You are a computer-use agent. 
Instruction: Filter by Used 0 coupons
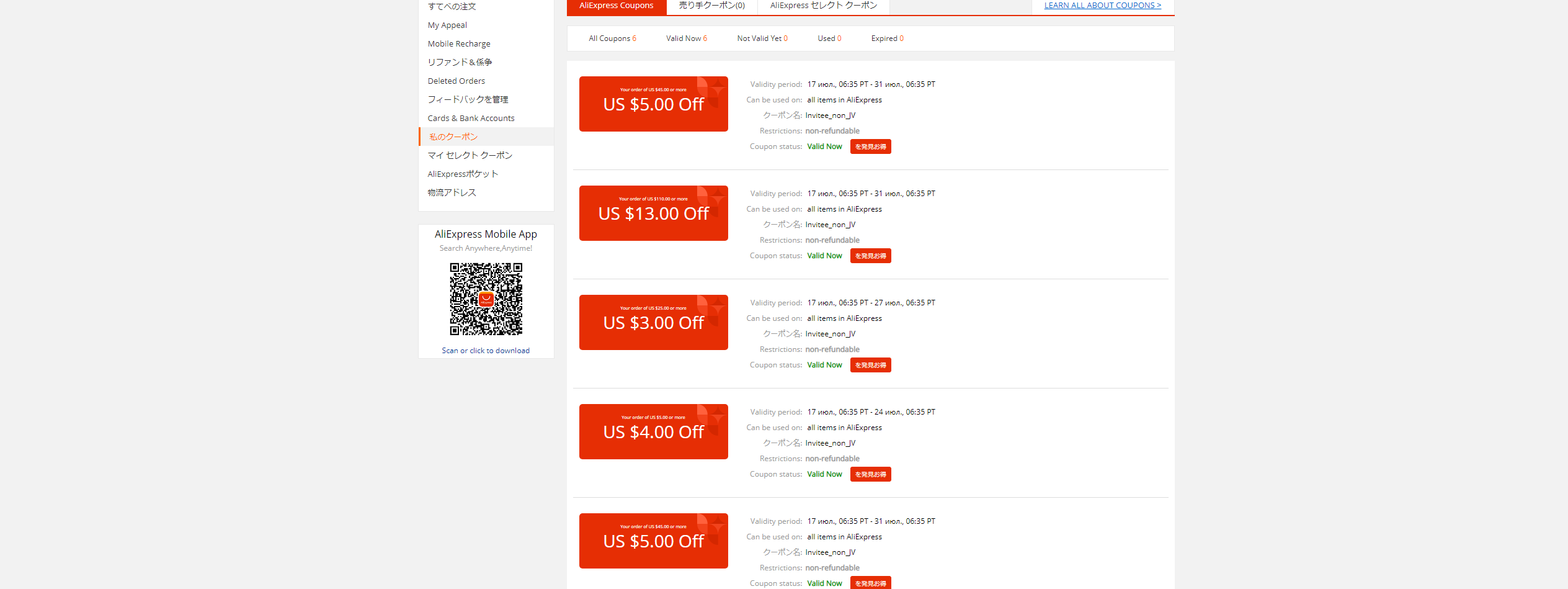pyautogui.click(x=829, y=38)
